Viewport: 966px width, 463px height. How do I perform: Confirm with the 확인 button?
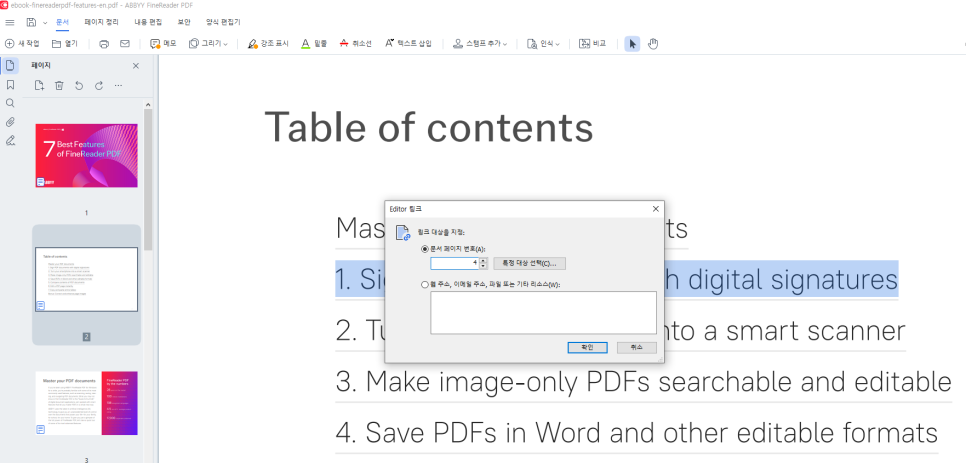coord(587,347)
